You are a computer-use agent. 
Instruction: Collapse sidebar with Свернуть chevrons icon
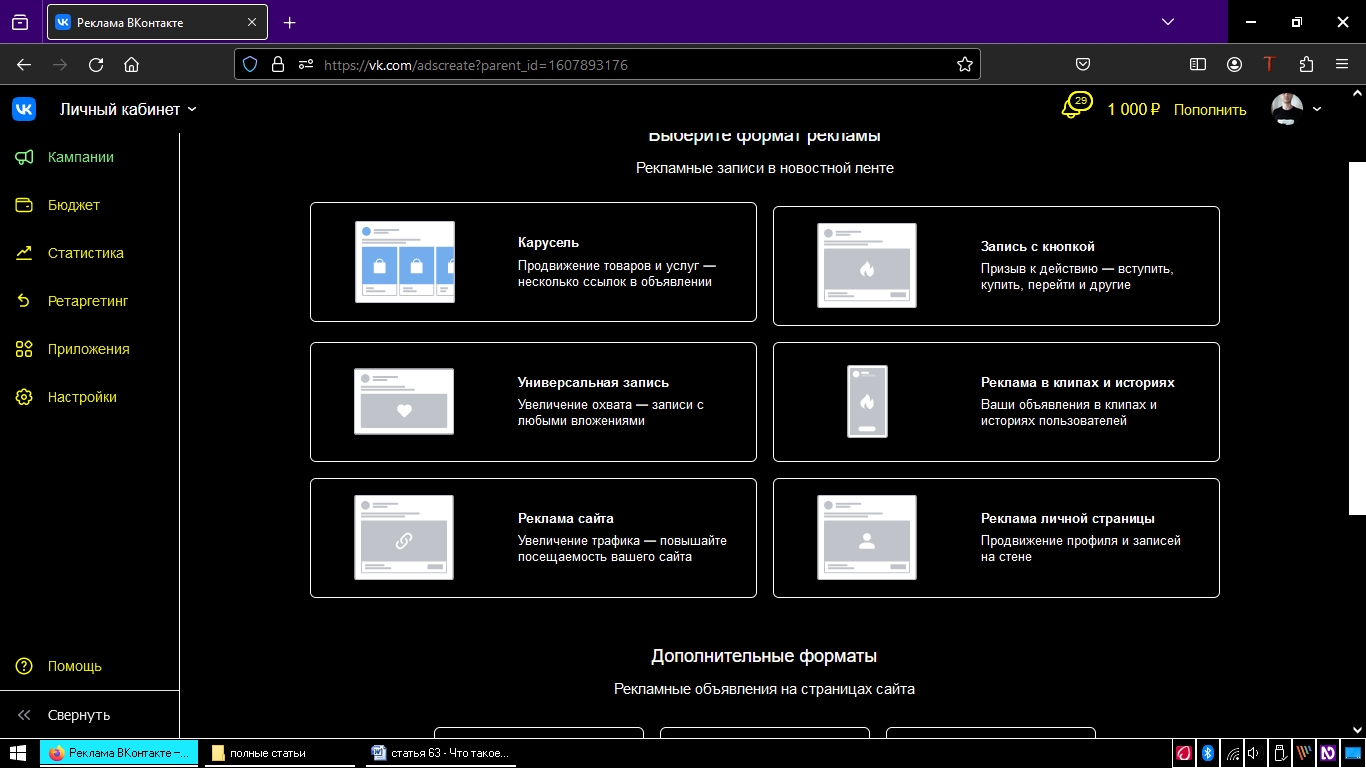point(25,715)
